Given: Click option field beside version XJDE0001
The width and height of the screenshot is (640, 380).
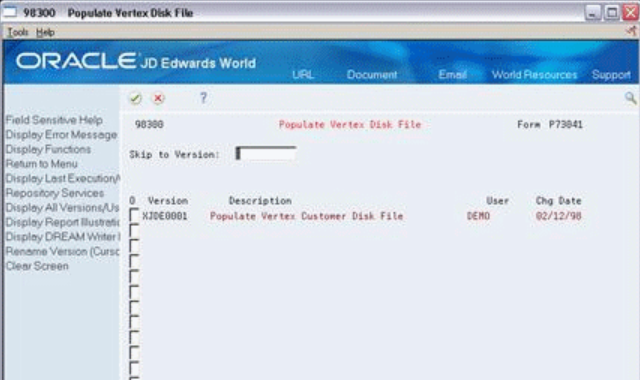Looking at the screenshot, I should click(x=134, y=215).
